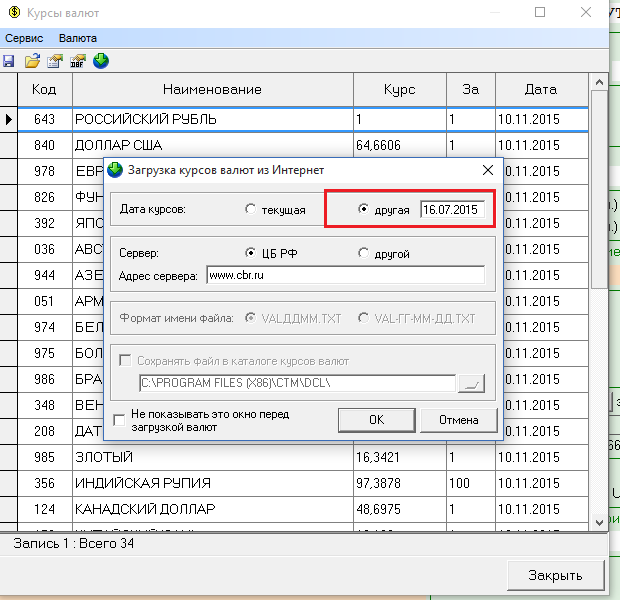The image size is (620, 600).
Task: Click the browse button beside catalog path
Action: (470, 382)
